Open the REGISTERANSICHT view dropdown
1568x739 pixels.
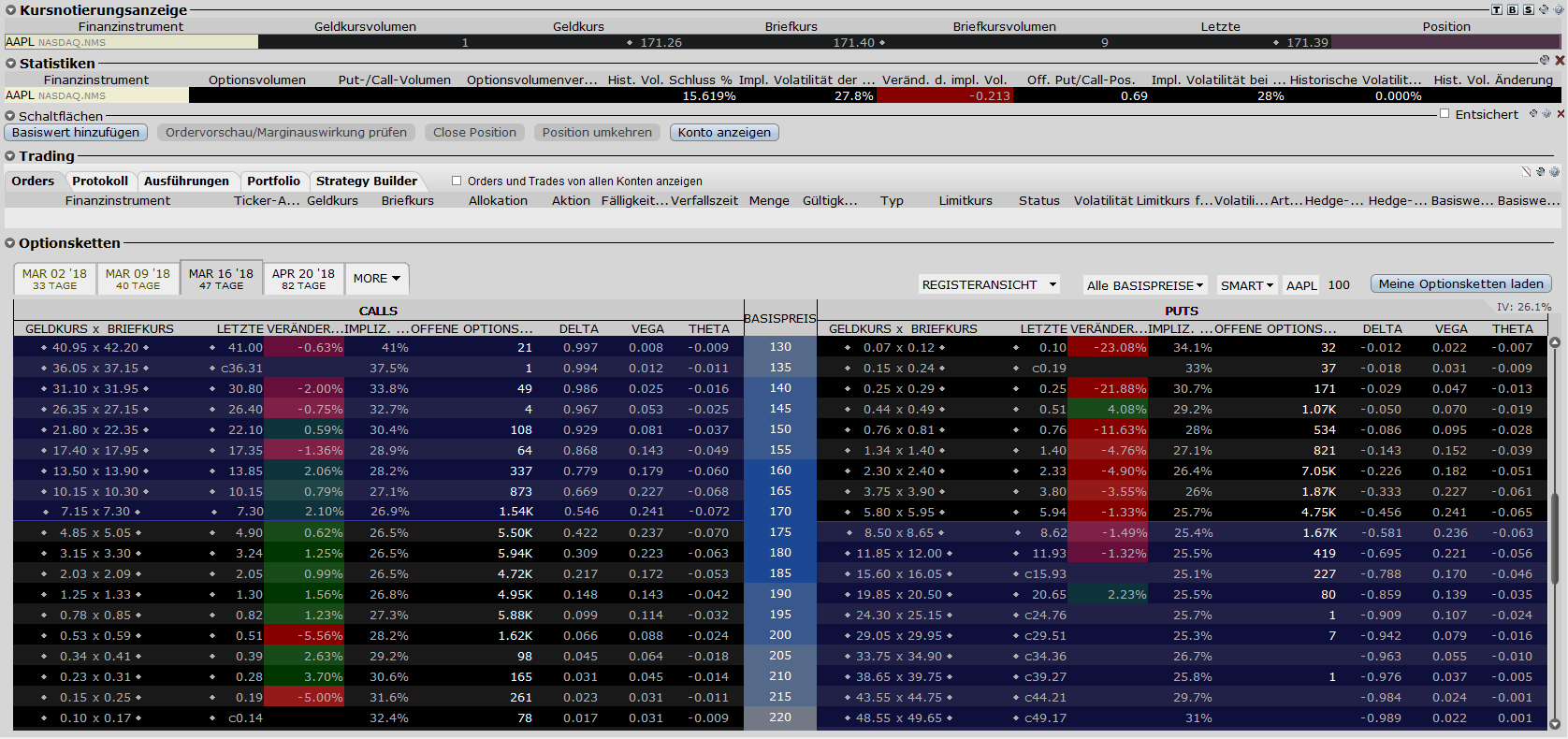989,285
